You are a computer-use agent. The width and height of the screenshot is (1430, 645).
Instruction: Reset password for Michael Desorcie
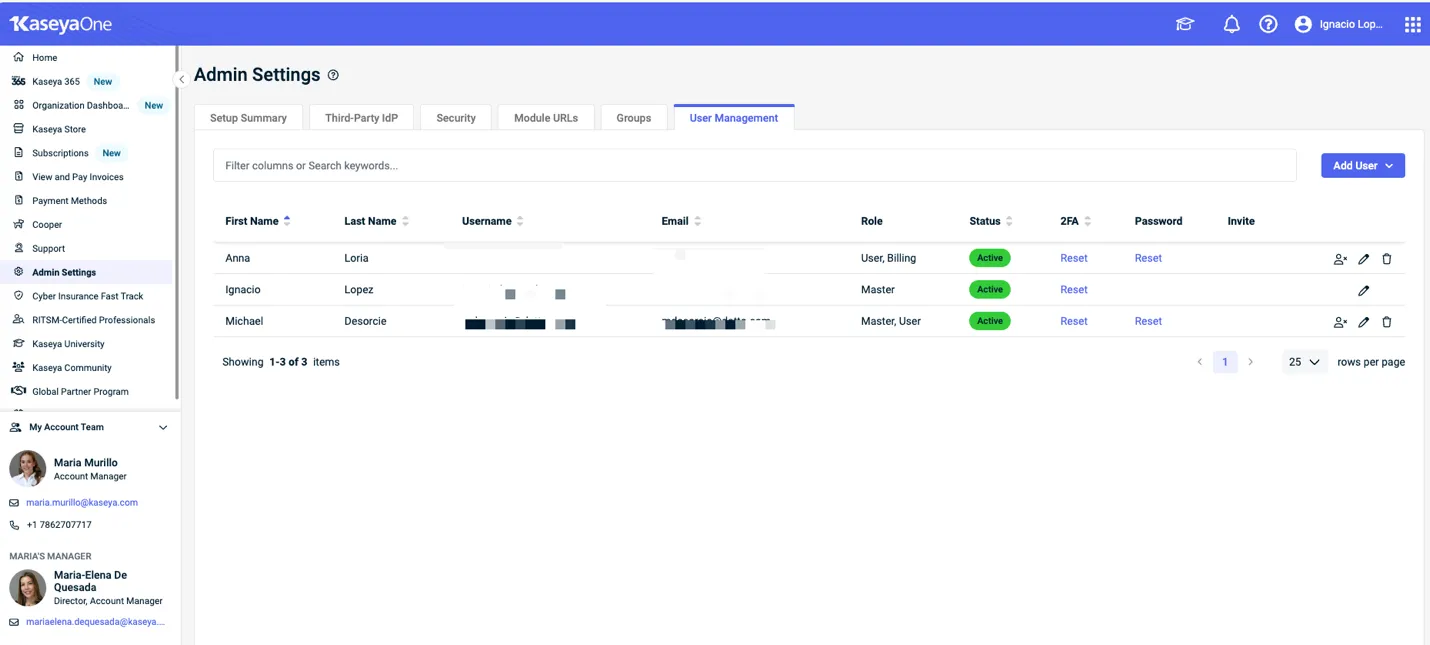(1147, 321)
